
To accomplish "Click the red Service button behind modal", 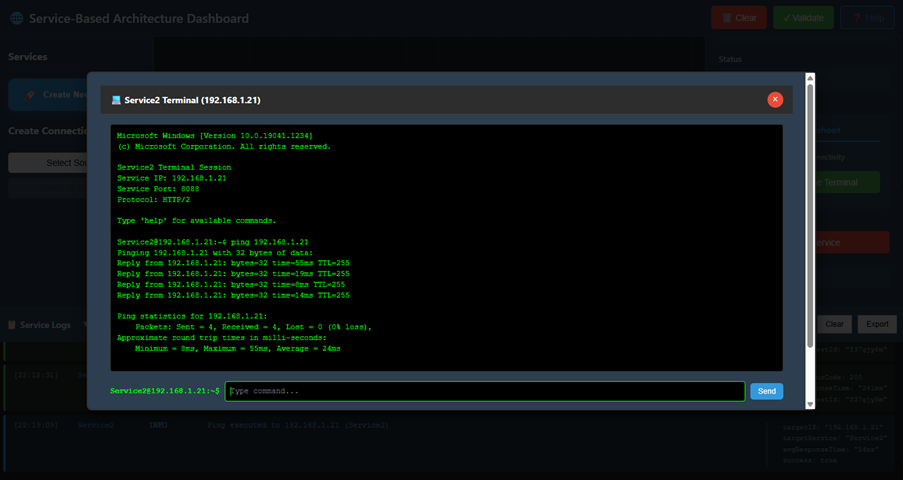I will pyautogui.click(x=851, y=243).
